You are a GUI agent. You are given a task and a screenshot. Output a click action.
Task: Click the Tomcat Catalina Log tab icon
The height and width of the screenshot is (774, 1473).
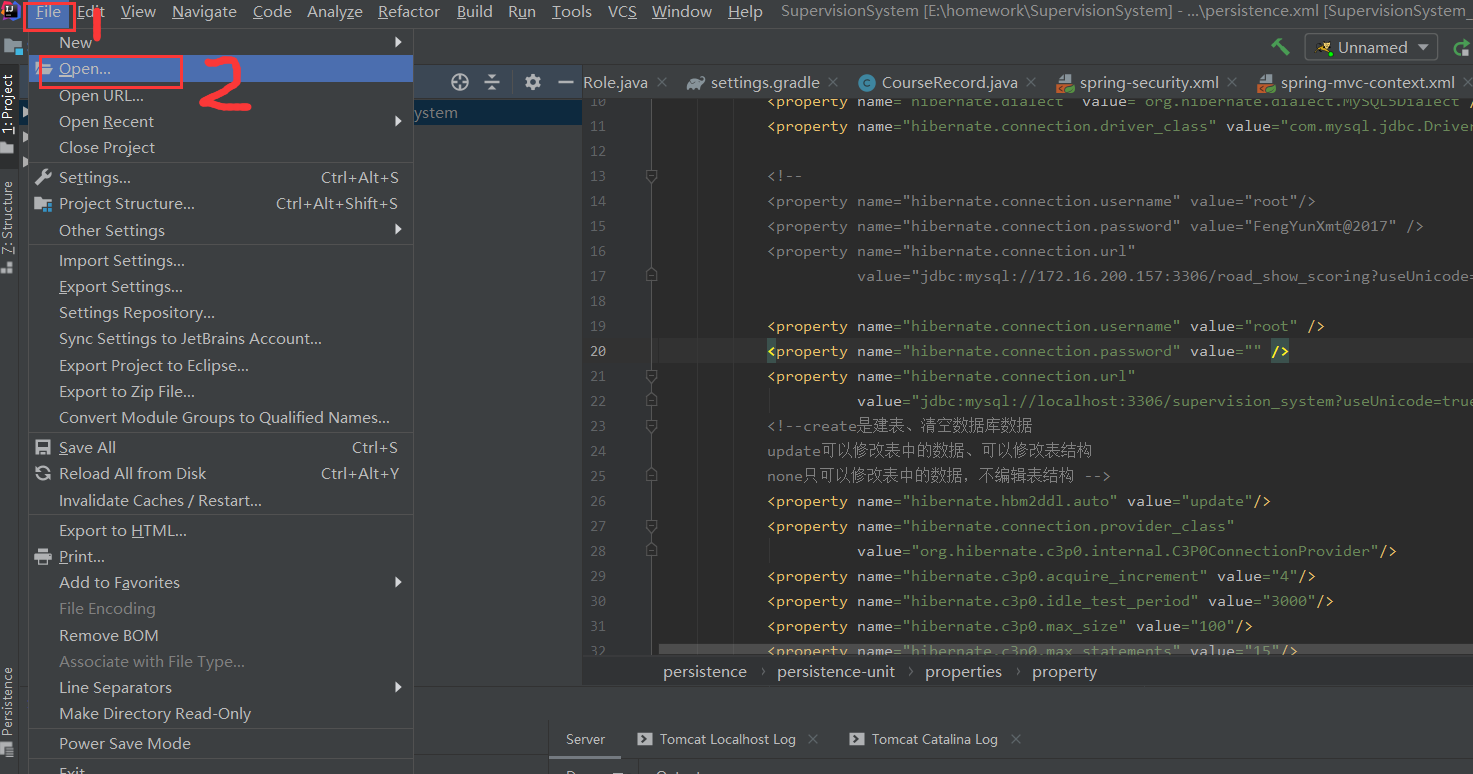pyautogui.click(x=857, y=739)
